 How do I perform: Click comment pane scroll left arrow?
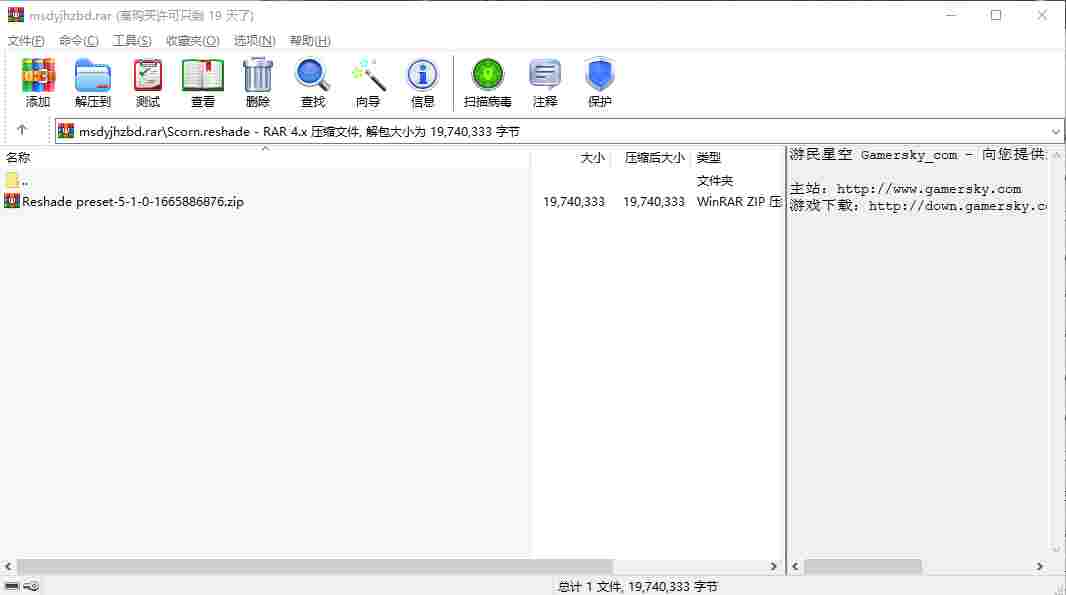click(795, 566)
